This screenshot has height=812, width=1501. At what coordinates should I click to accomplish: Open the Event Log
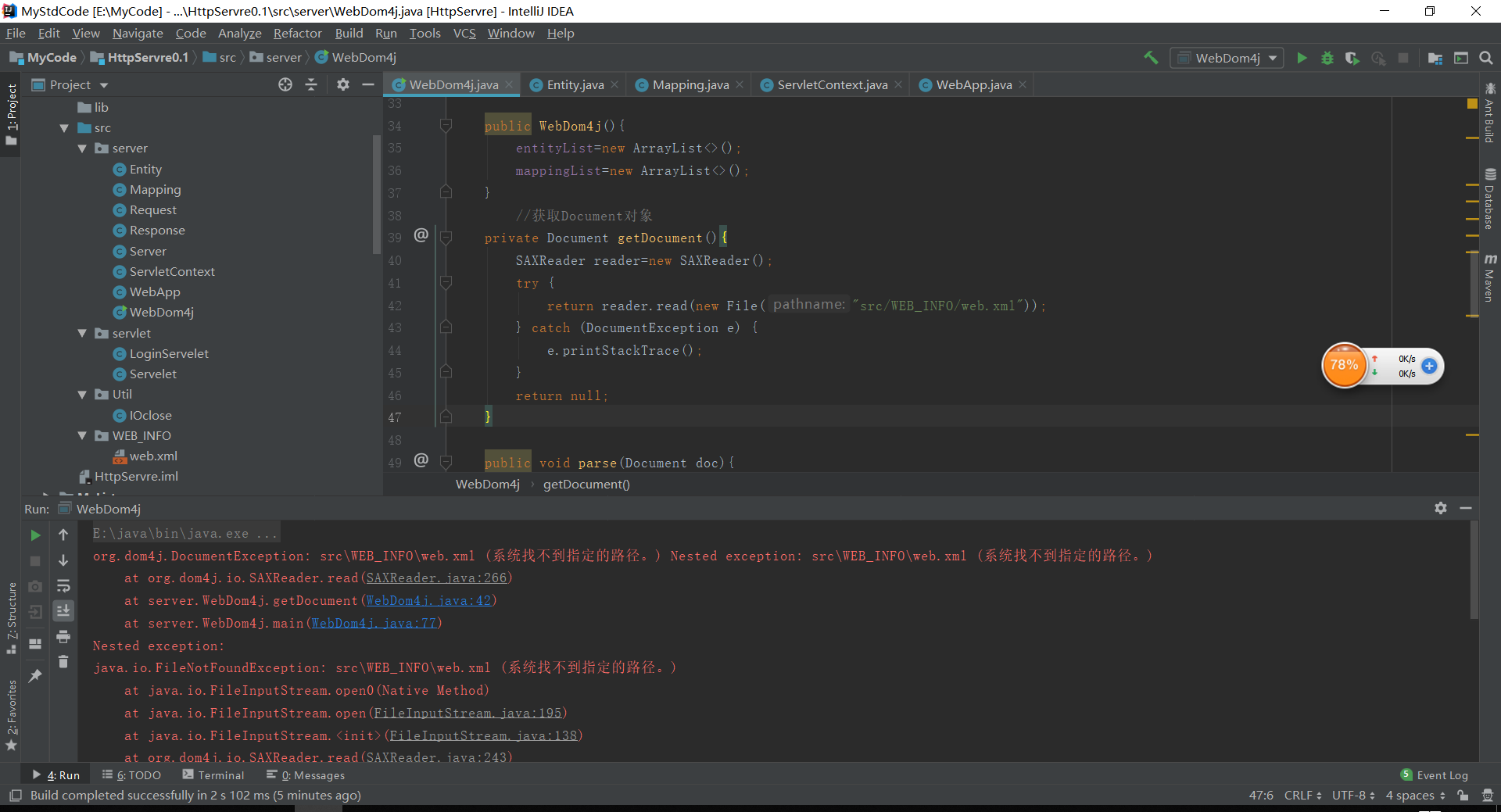1435,775
